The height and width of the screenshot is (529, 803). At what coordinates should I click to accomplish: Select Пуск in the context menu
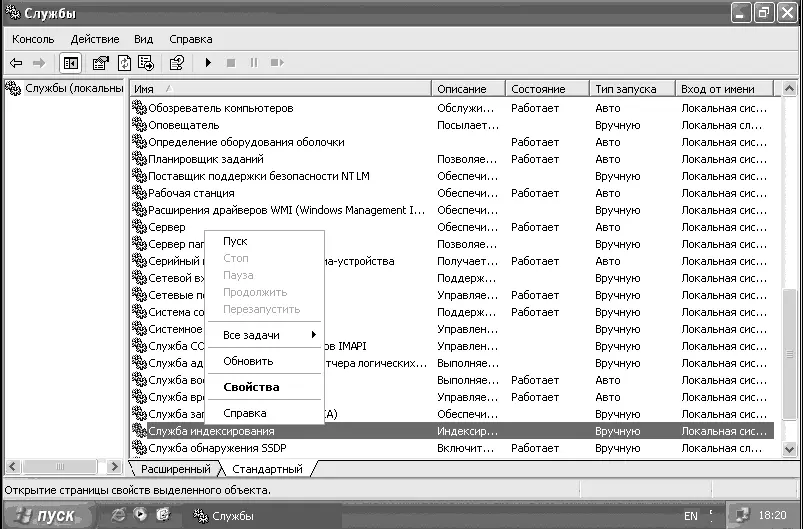coord(235,241)
